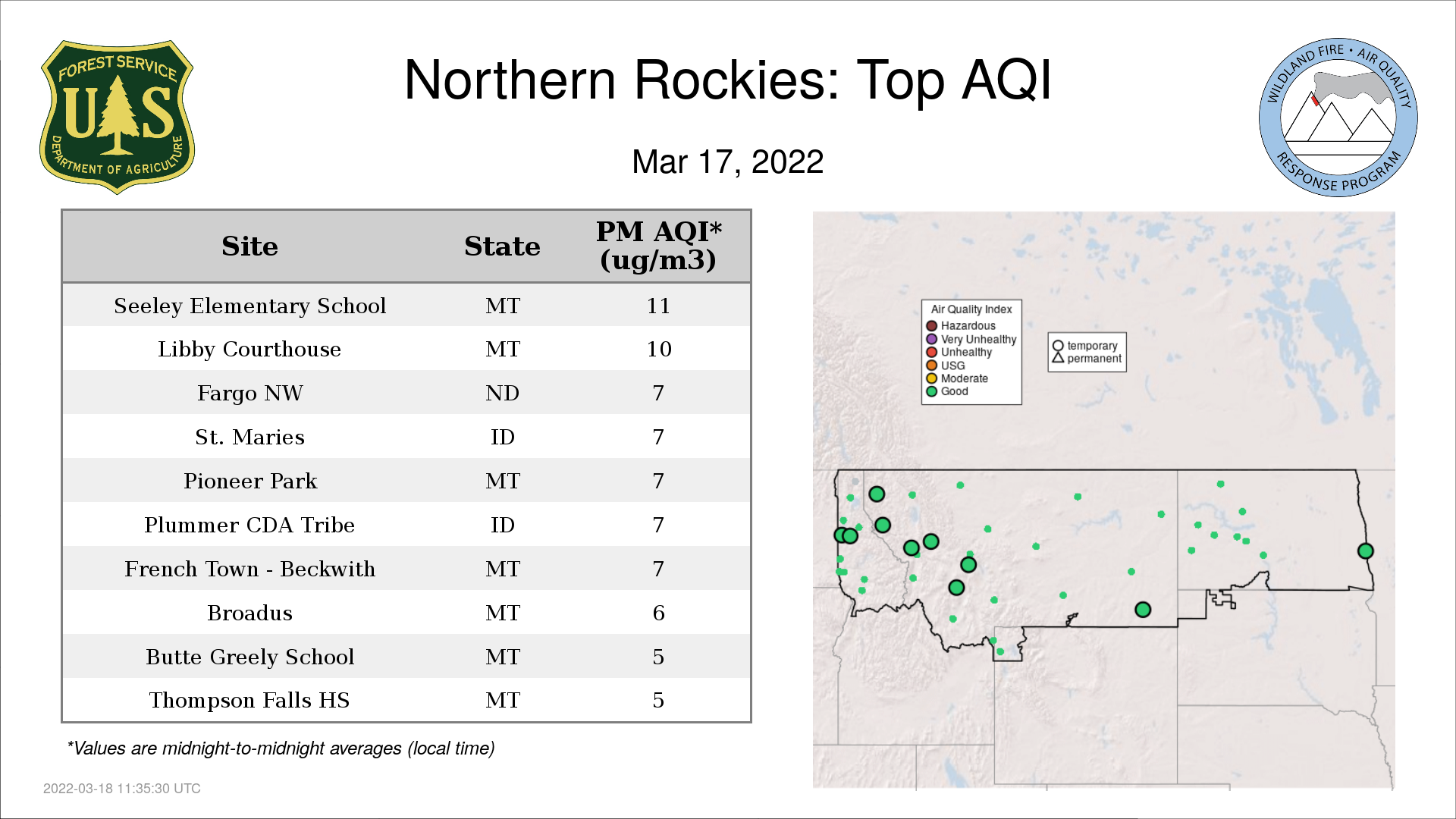
Task: Click the Unhealthy red legend dot
Action: click(932, 352)
